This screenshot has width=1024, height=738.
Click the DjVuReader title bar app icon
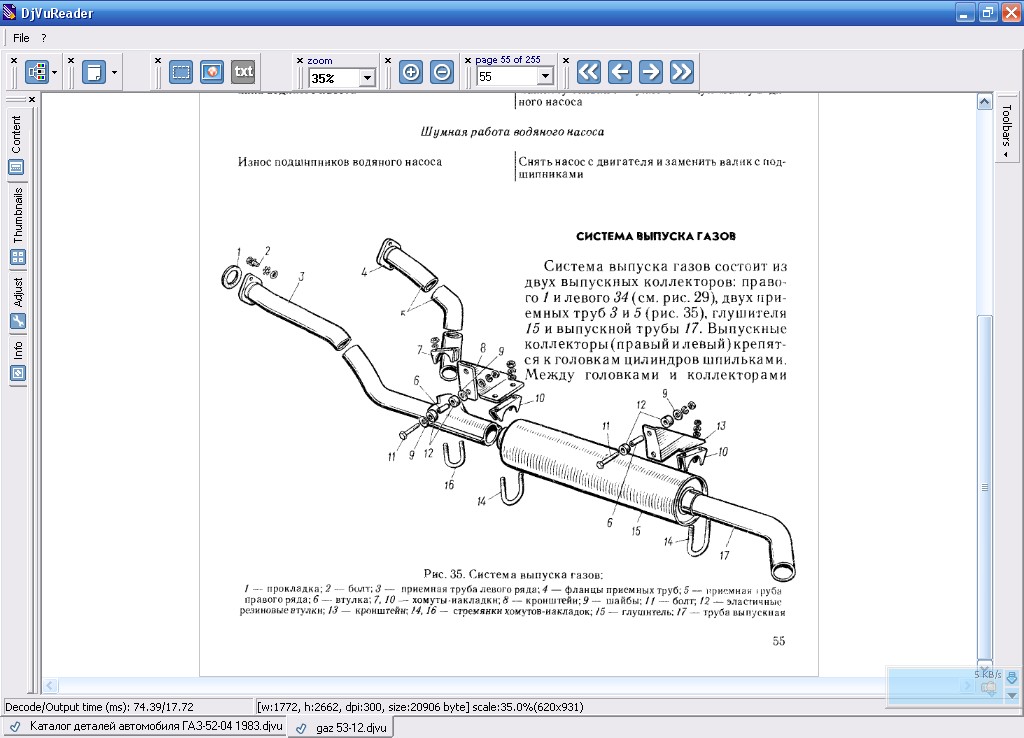coord(10,12)
